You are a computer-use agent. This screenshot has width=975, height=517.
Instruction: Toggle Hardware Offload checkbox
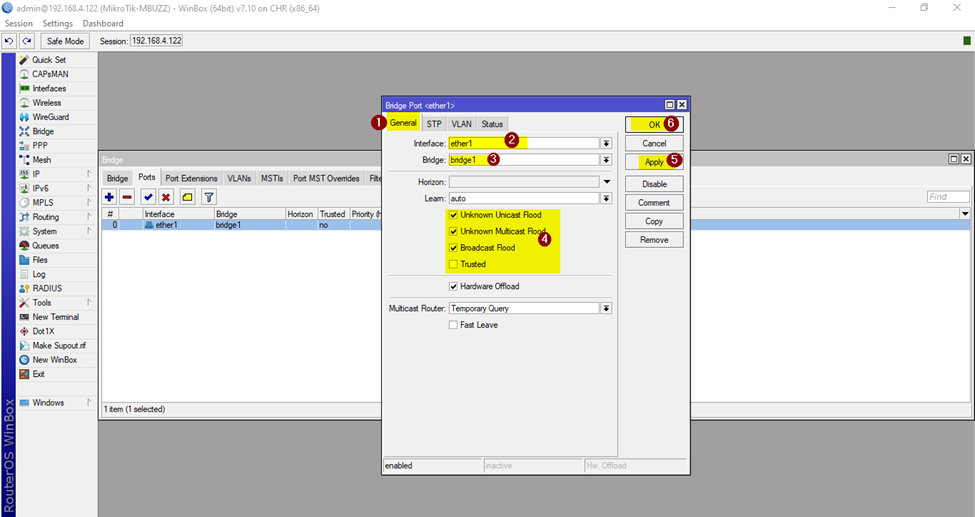tap(453, 286)
